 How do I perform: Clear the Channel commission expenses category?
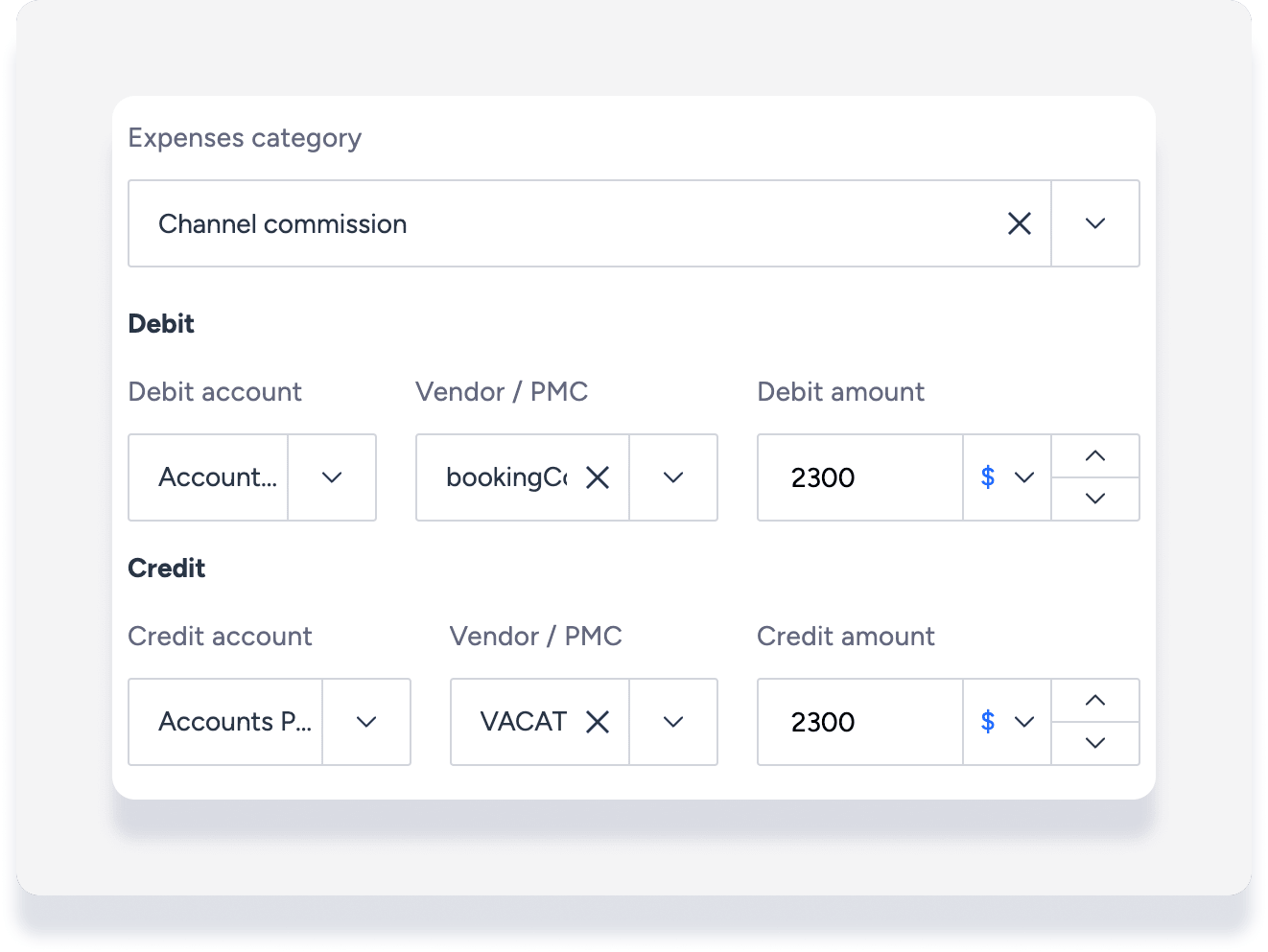click(1019, 223)
